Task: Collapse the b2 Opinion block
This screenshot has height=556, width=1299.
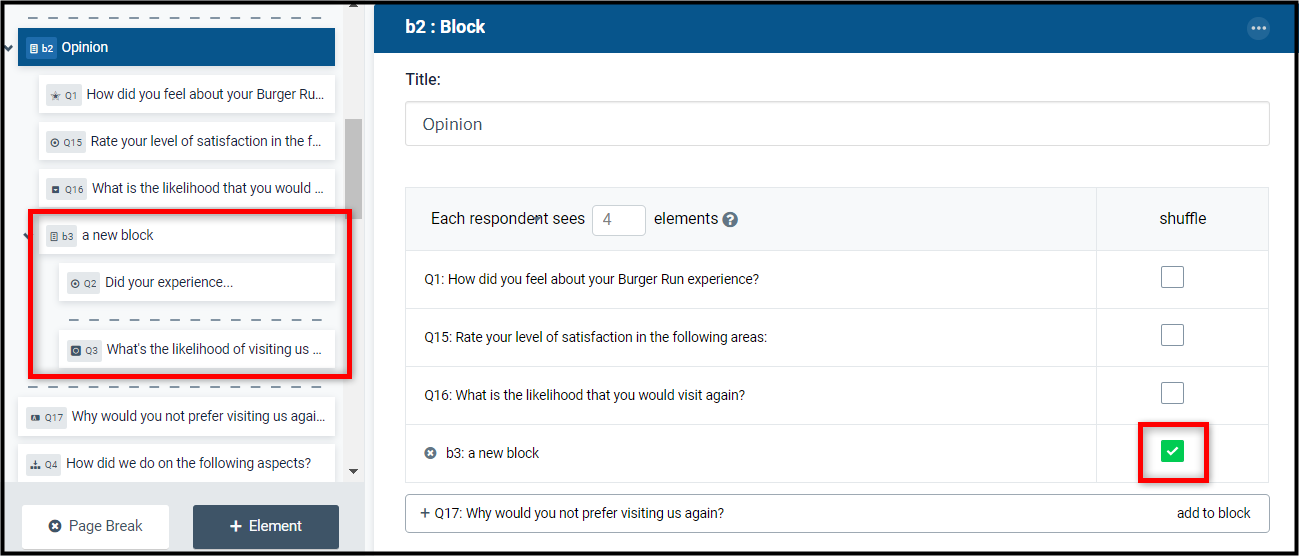Action: coord(8,47)
